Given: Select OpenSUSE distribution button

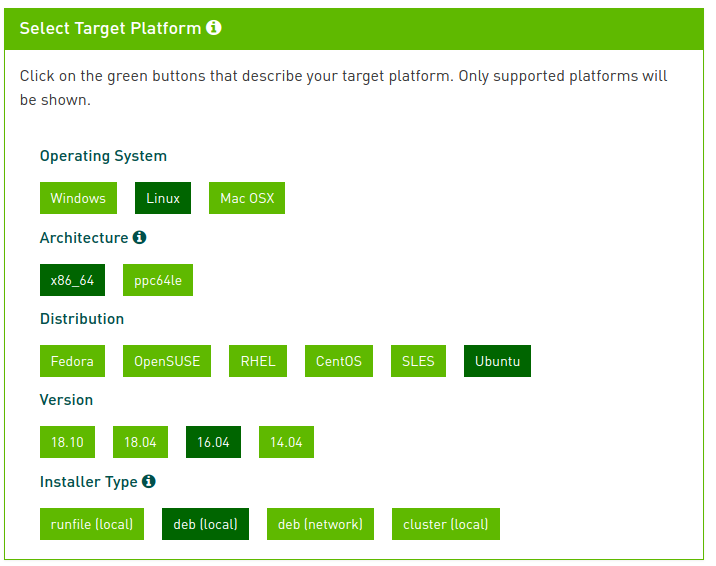Looking at the screenshot, I should pyautogui.click(x=167, y=361).
